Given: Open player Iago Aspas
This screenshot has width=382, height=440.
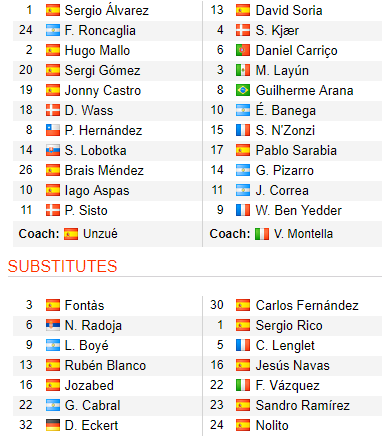Looking at the screenshot, I should [97, 191].
